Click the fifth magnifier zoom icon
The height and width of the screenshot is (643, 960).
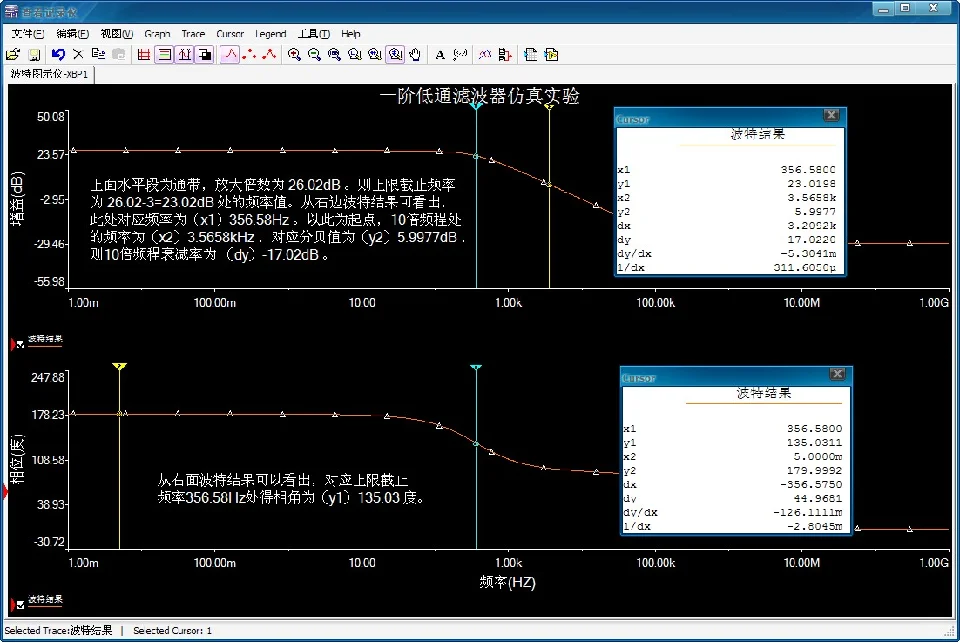pos(375,55)
